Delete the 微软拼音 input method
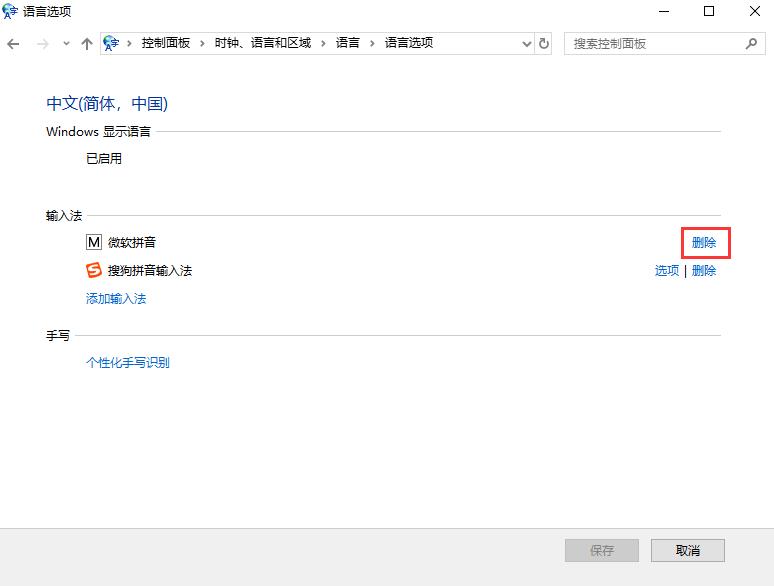Screen dimensions: 774x586 tap(704, 242)
